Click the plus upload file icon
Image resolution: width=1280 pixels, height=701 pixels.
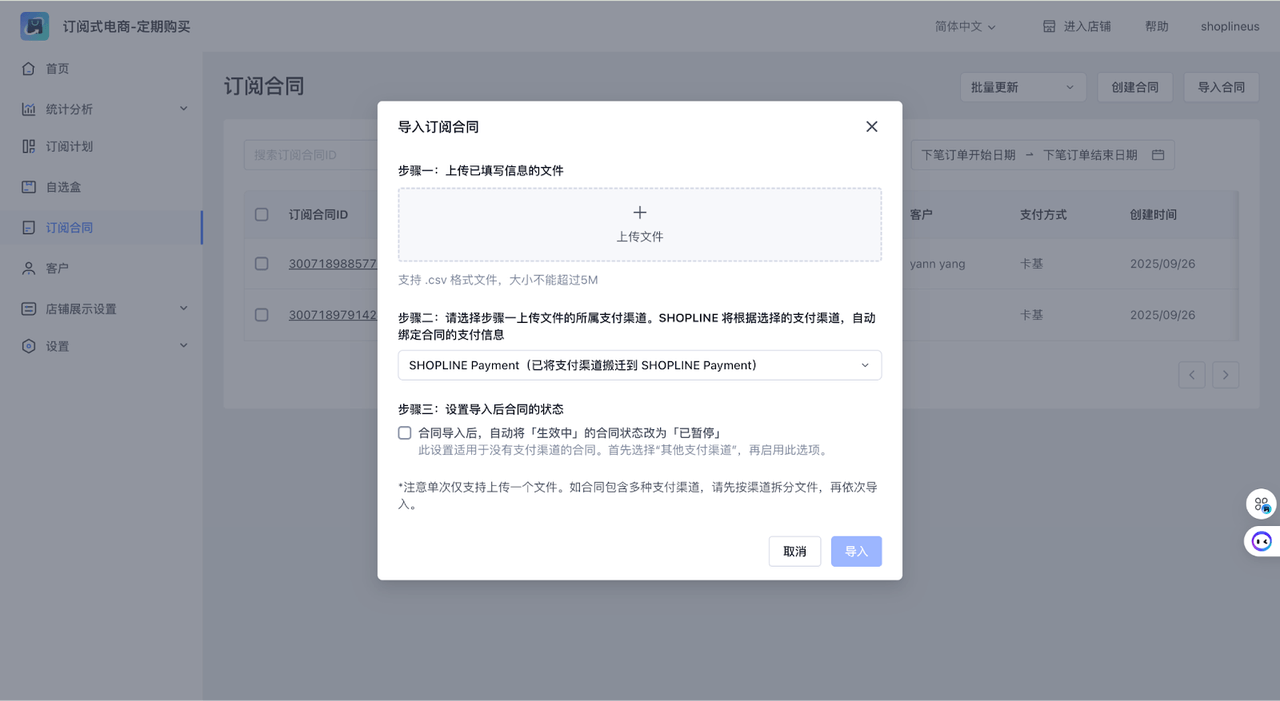tap(640, 213)
